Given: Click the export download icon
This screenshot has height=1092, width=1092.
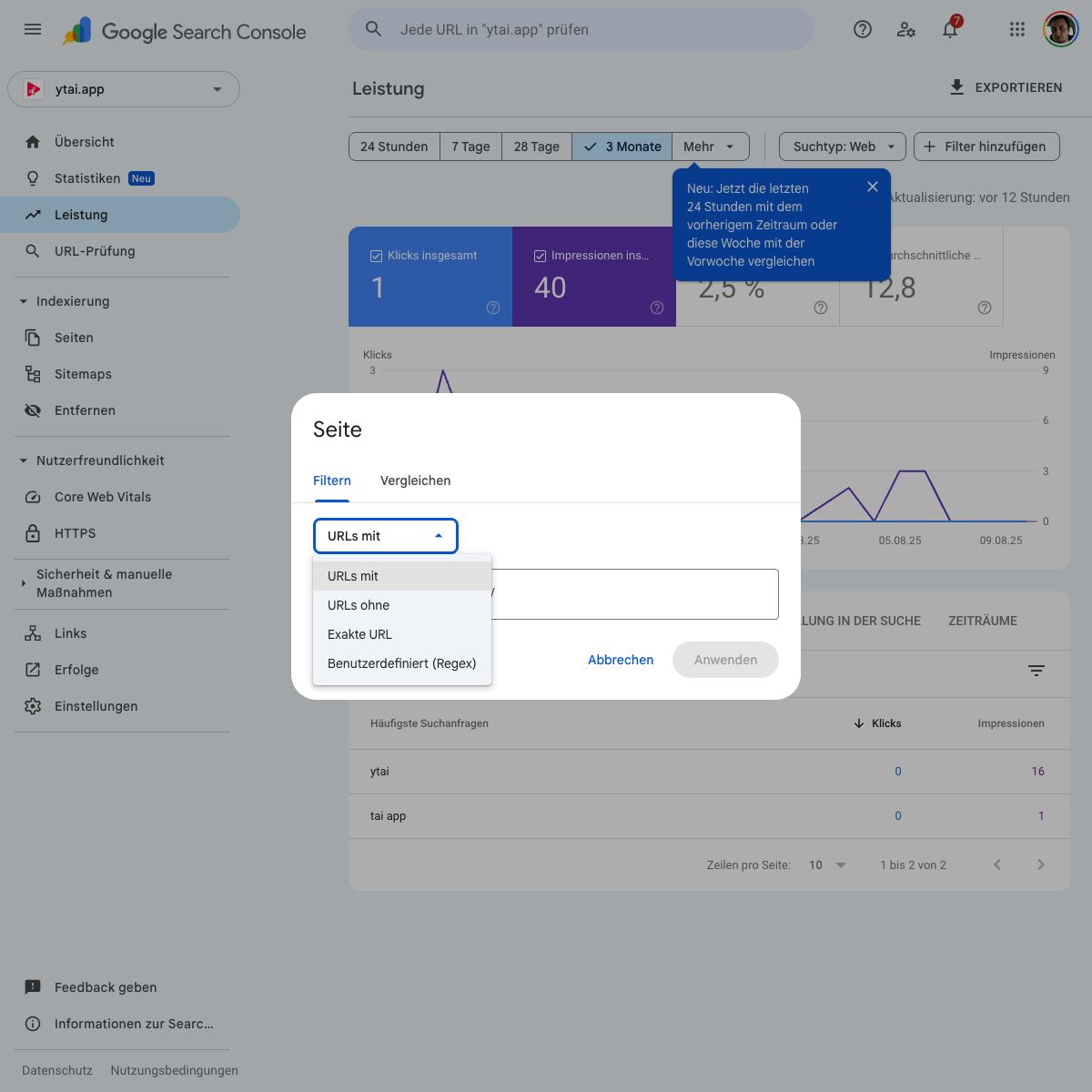Looking at the screenshot, I should coord(956,87).
